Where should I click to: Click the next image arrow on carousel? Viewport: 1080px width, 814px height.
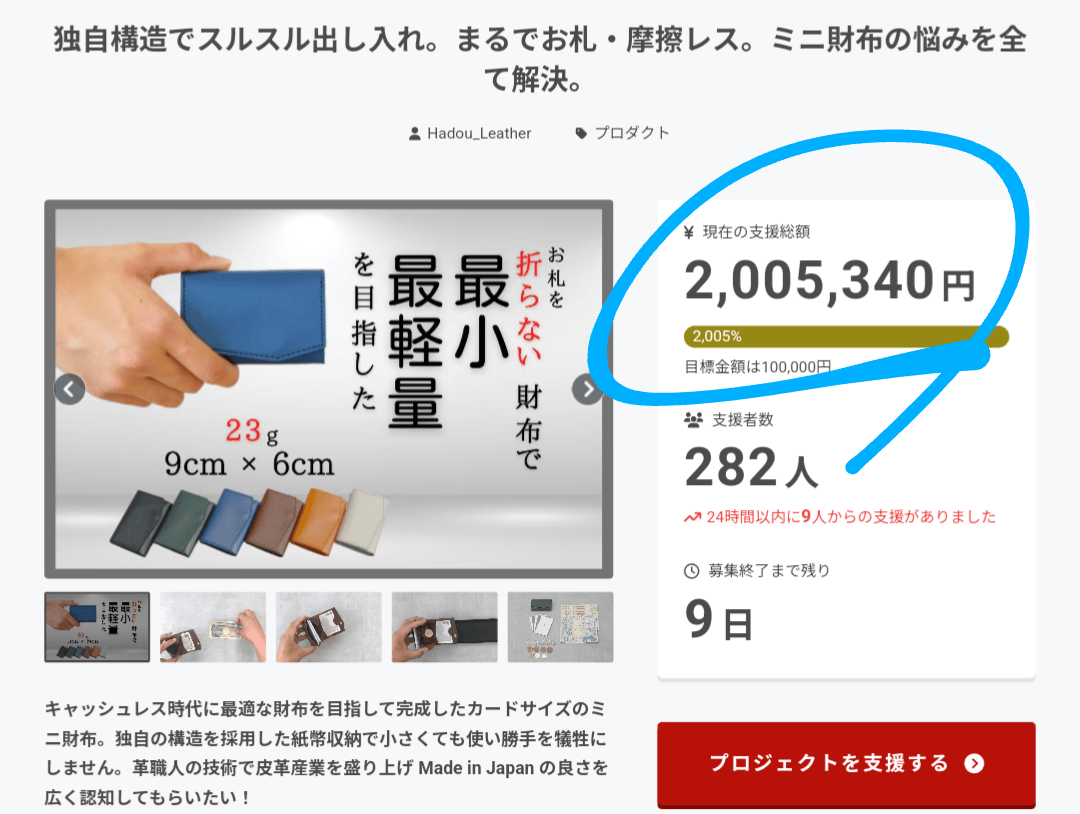tap(588, 390)
